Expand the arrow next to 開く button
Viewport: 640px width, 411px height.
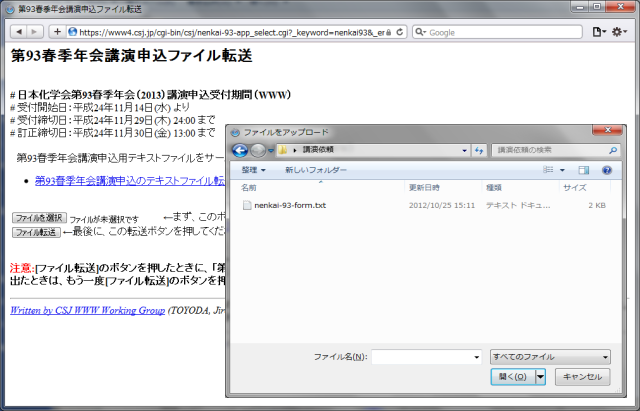click(x=541, y=377)
